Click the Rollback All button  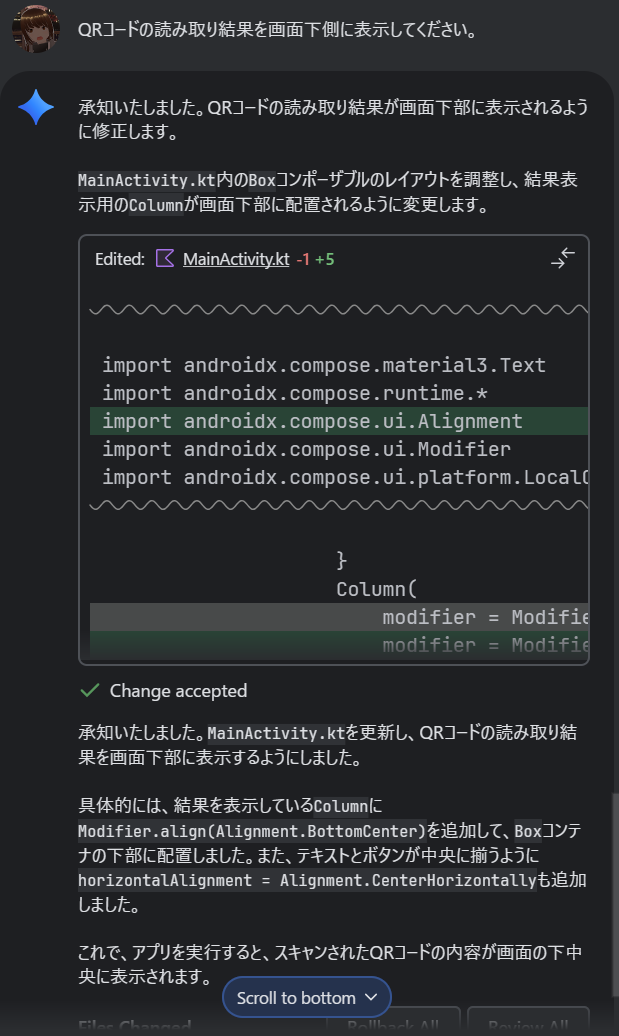[393, 1030]
